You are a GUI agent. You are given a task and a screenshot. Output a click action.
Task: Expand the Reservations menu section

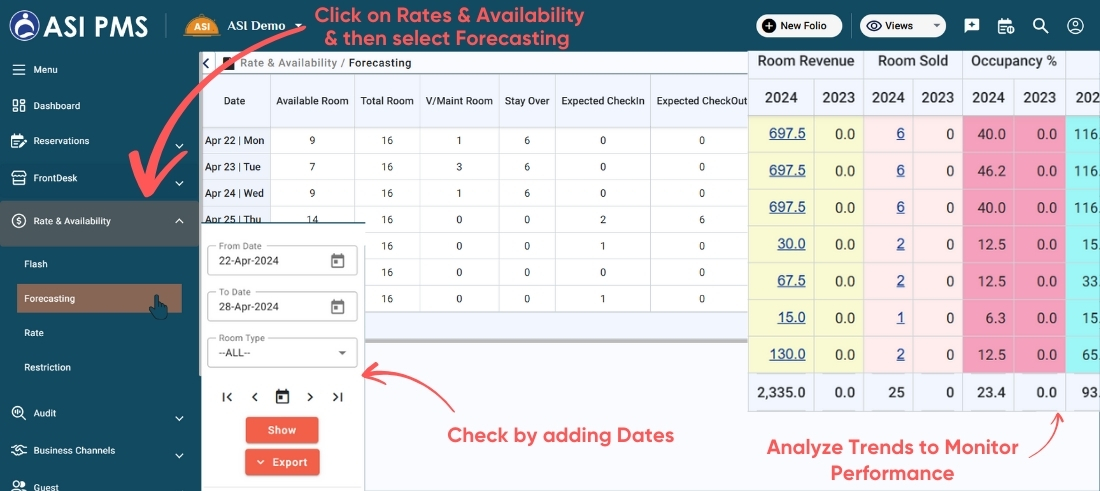[179, 146]
